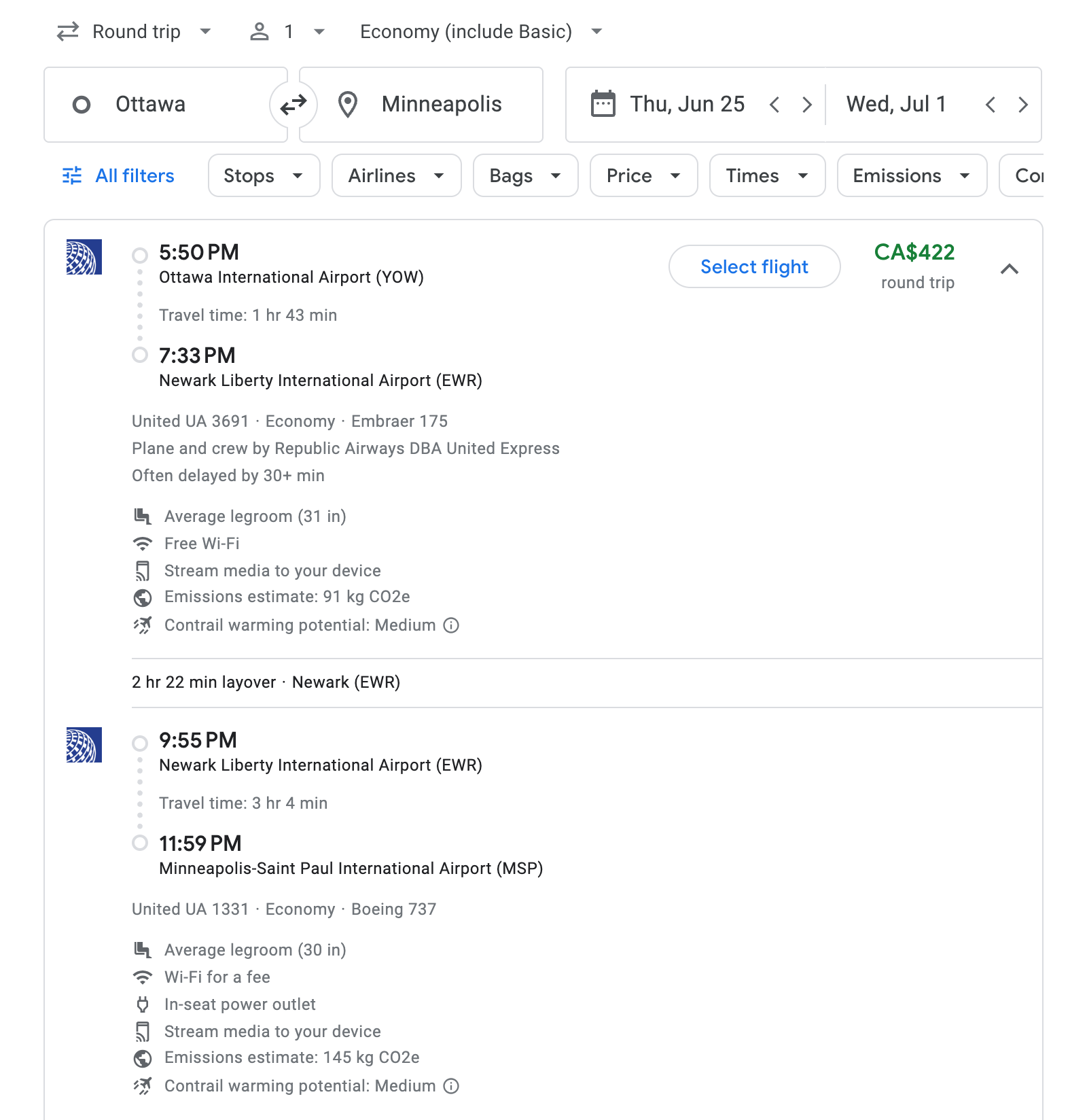Open the Bags filter
The image size is (1087, 1120).
tap(525, 176)
